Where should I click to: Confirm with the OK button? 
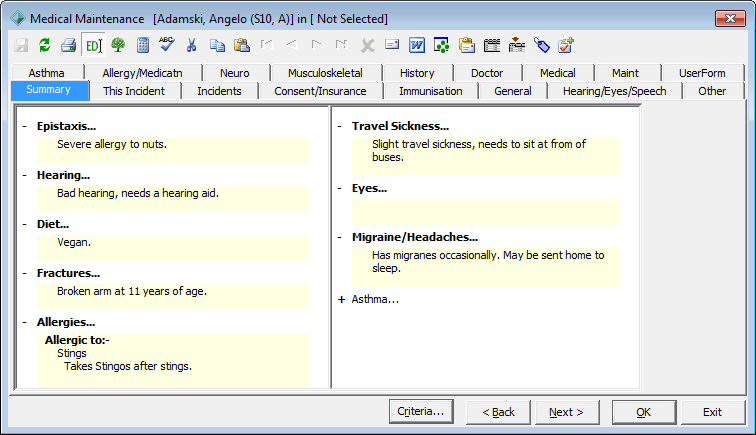[x=644, y=412]
